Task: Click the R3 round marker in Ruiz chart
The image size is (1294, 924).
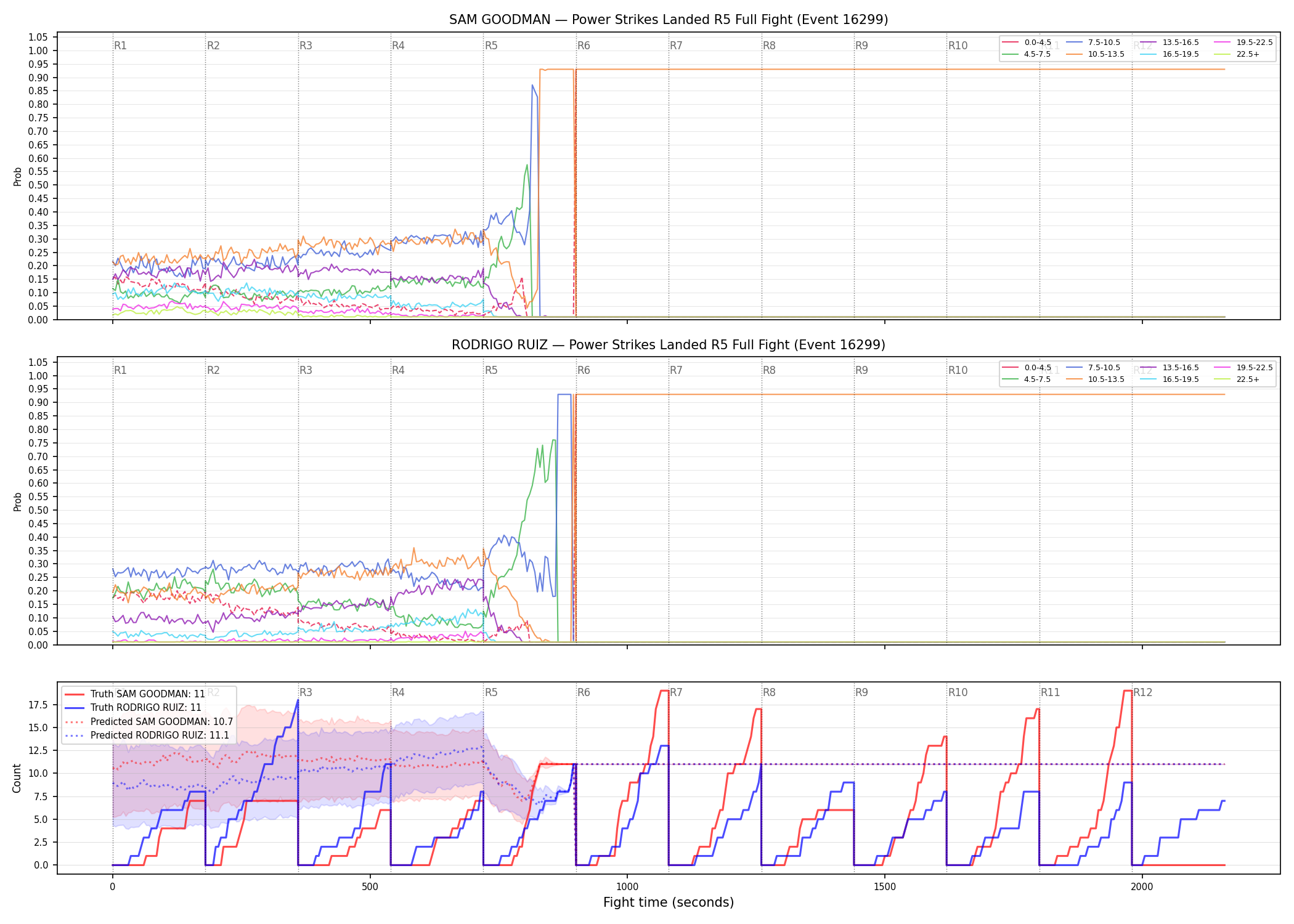Action: point(306,370)
